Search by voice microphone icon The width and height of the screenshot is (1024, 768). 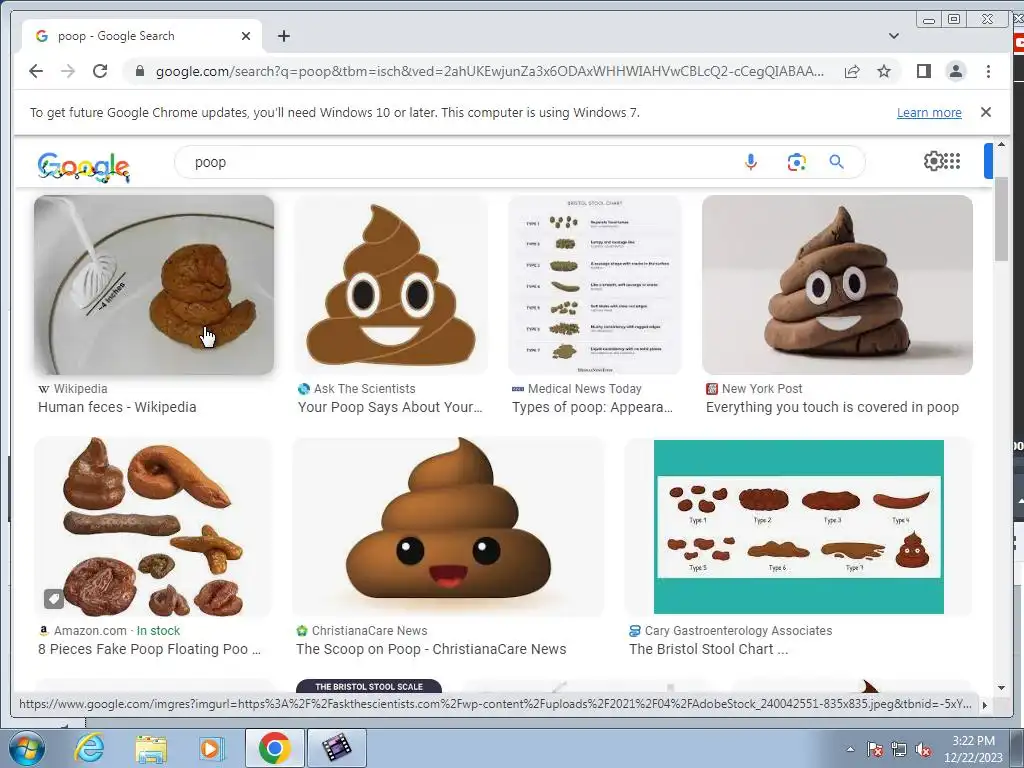(751, 162)
